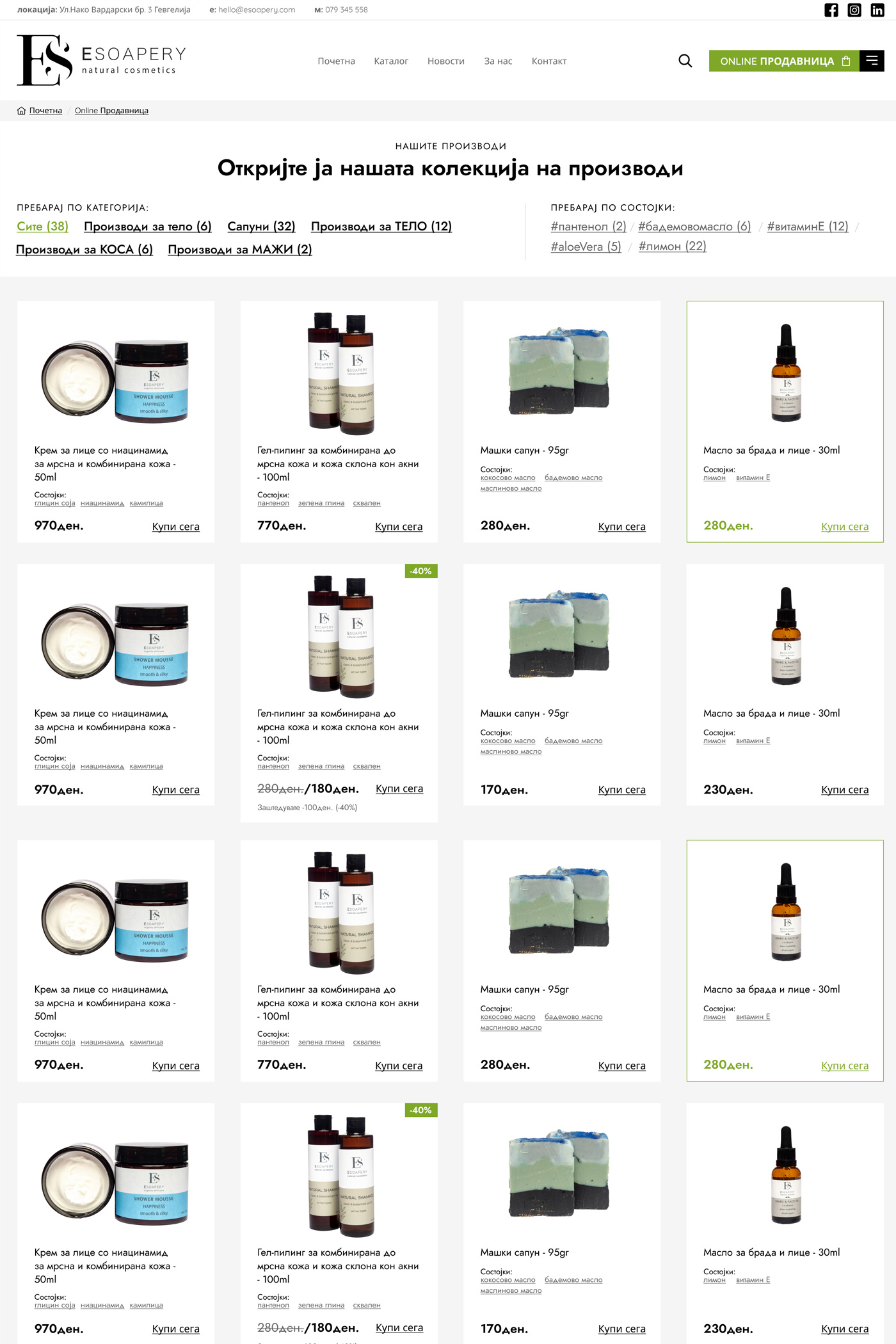The image size is (896, 1344).
Task: Click the search magnifier icon
Action: (x=685, y=61)
